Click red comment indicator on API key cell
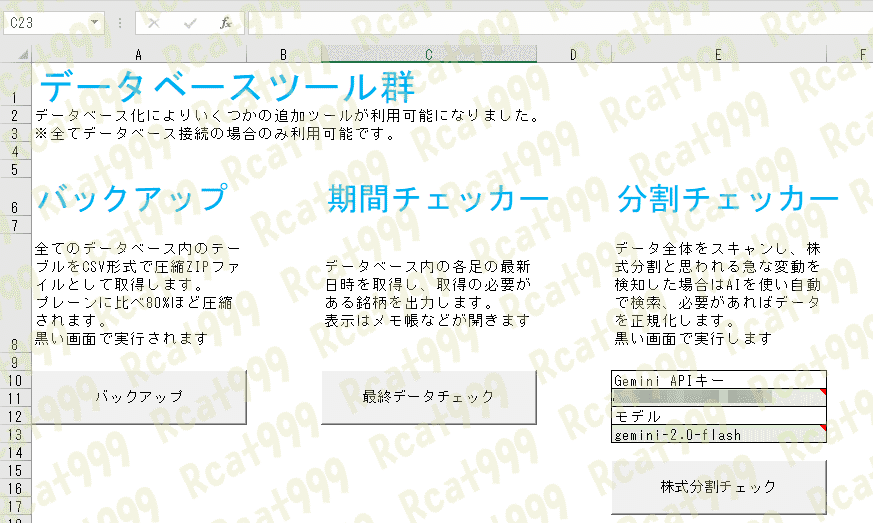873x523 pixels. pyautogui.click(x=823, y=393)
